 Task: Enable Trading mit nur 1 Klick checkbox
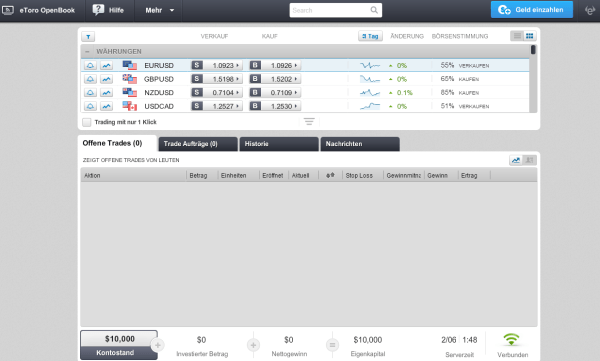pos(87,122)
